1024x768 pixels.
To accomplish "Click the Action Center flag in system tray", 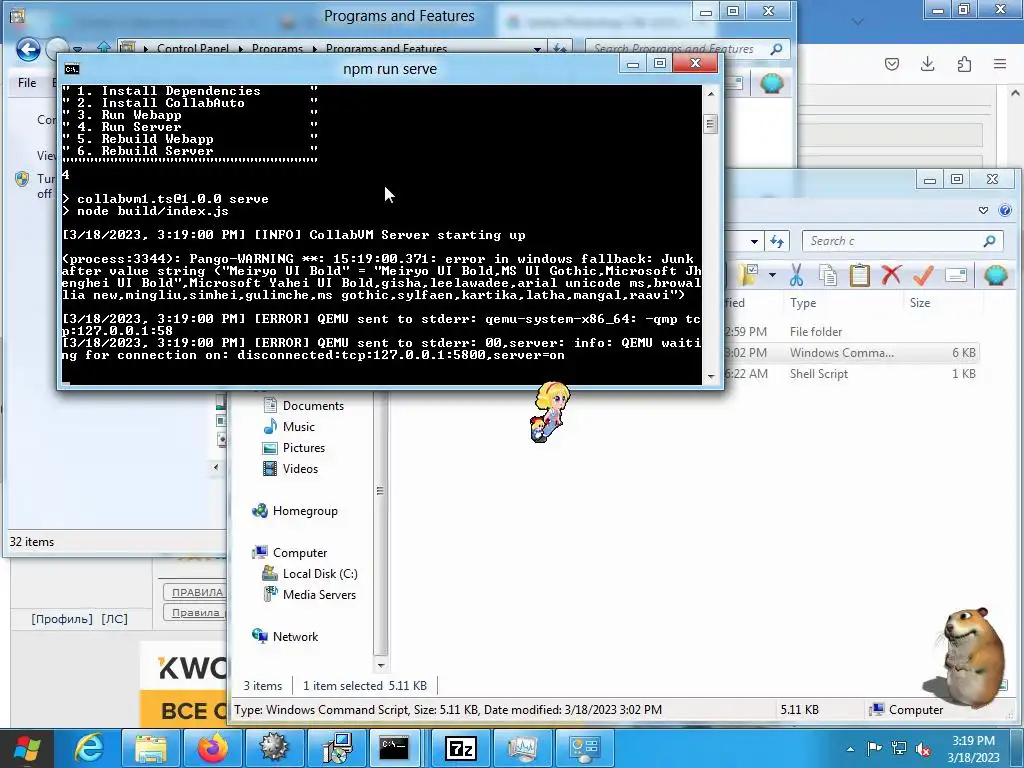I will [x=874, y=749].
